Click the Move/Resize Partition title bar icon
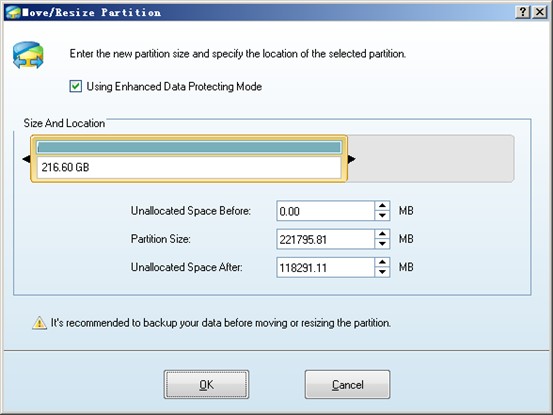This screenshot has width=553, height=415. click(x=13, y=12)
